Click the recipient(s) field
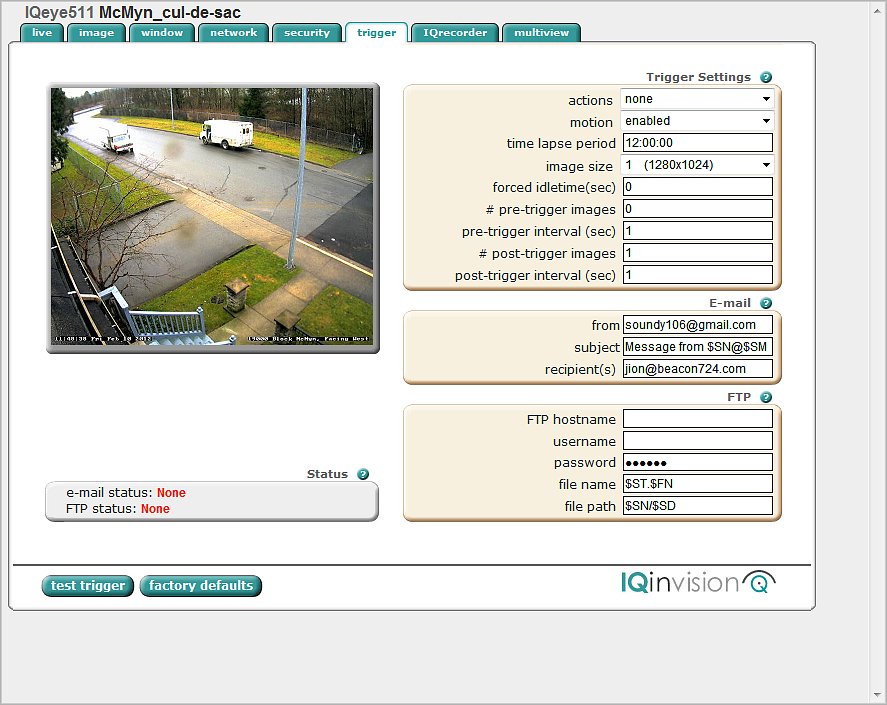This screenshot has height=705, width=887. (x=697, y=369)
